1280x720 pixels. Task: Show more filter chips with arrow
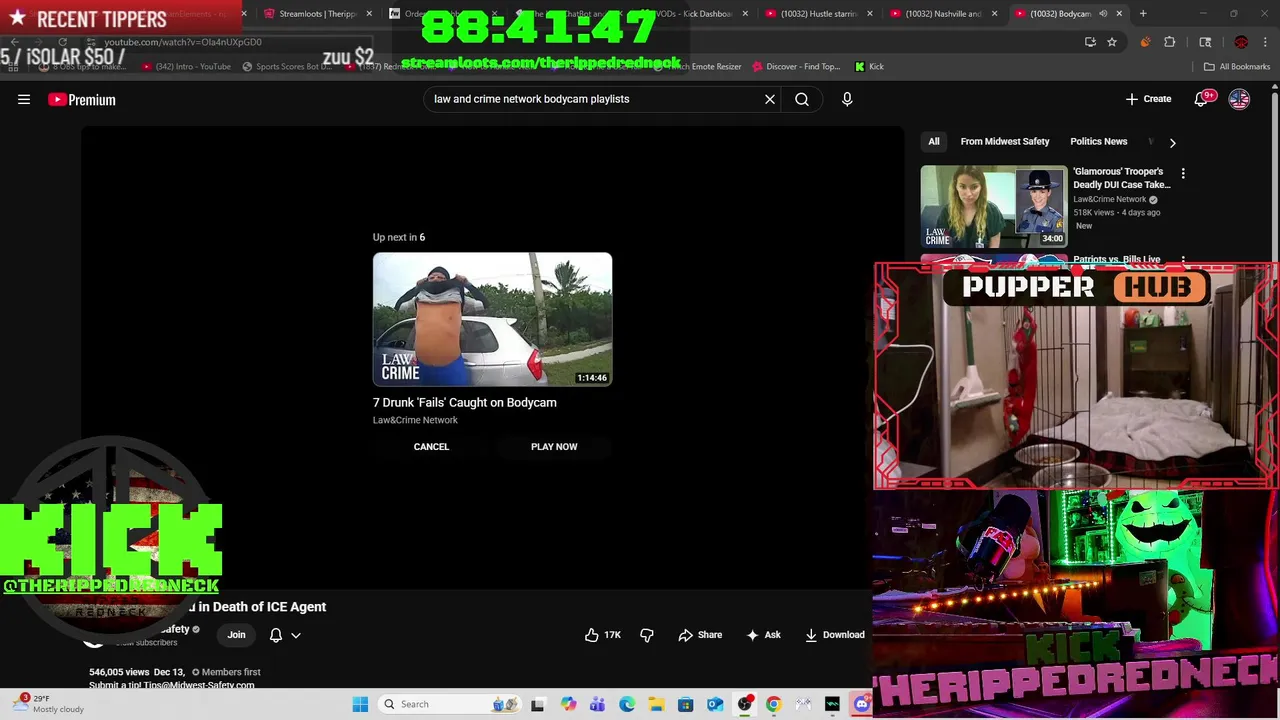[1172, 142]
